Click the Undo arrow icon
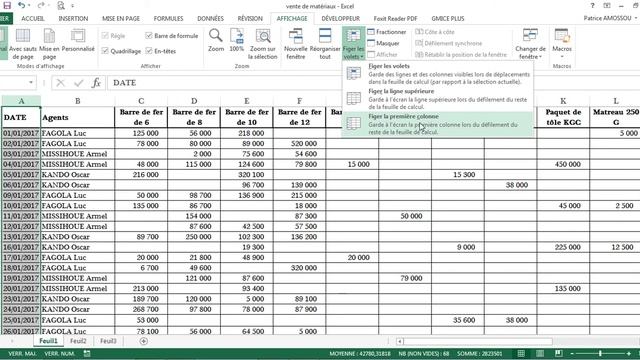 pyautogui.click(x=22, y=6)
